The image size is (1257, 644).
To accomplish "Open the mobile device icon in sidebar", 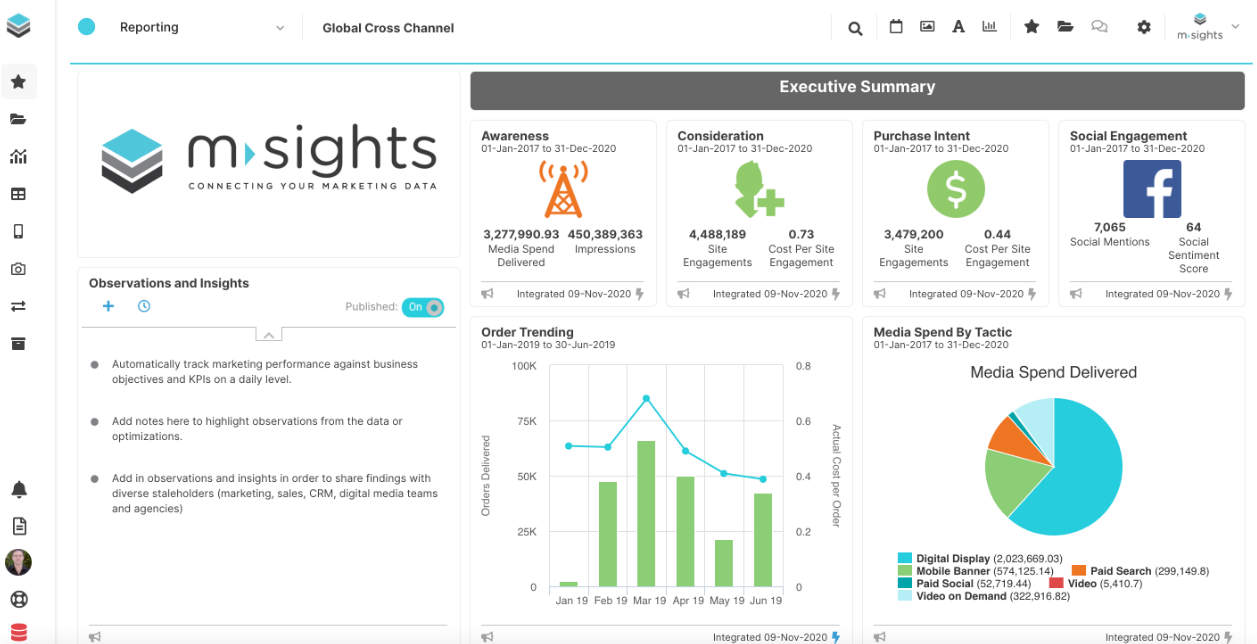I will click(18, 232).
